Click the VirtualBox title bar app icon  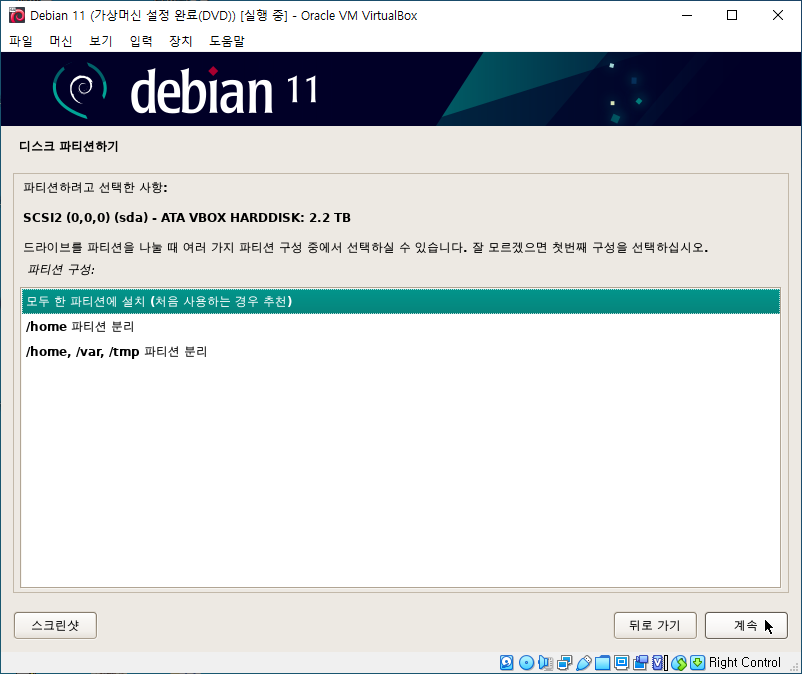tap(16, 15)
